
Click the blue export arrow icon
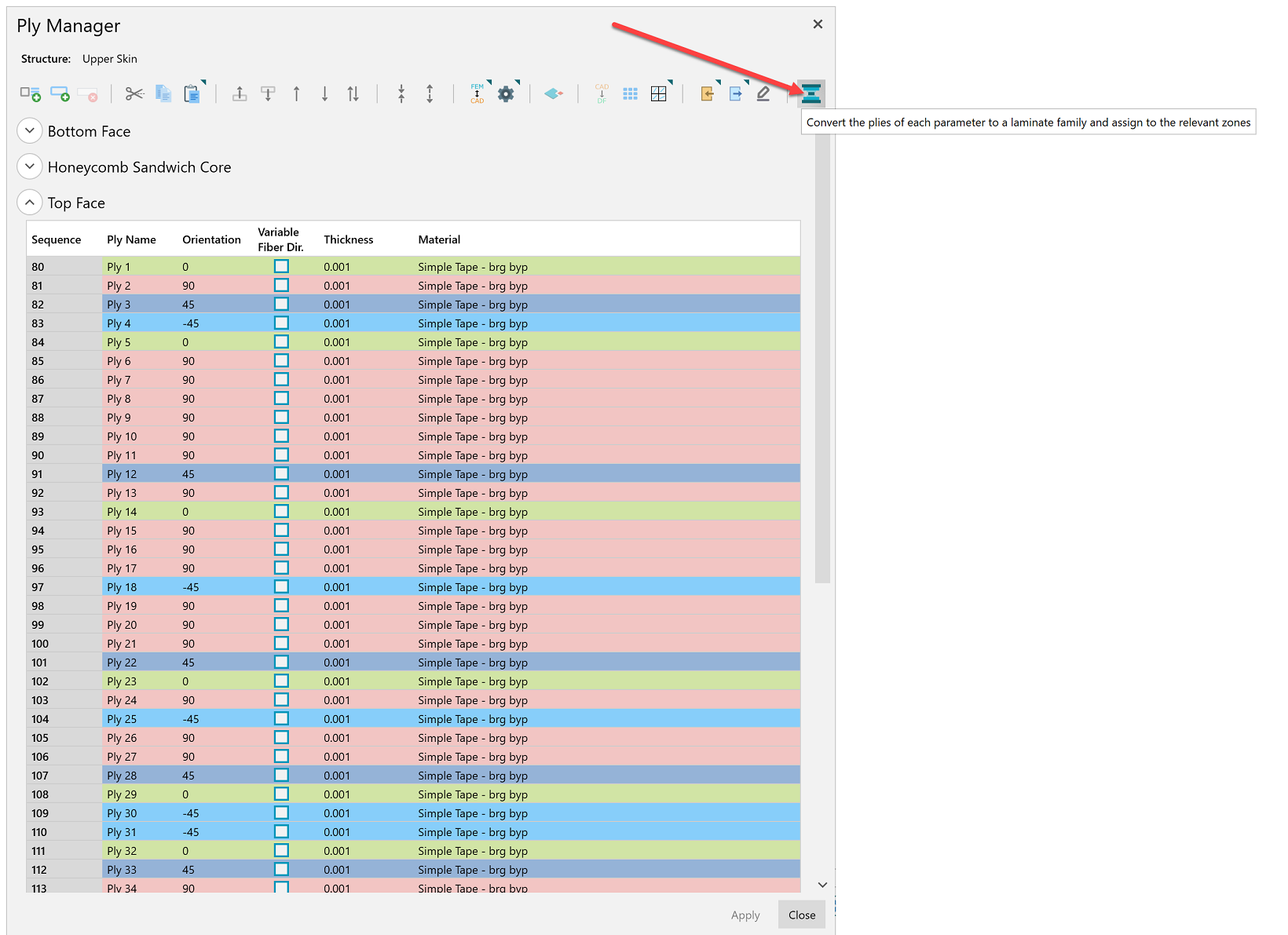click(736, 94)
